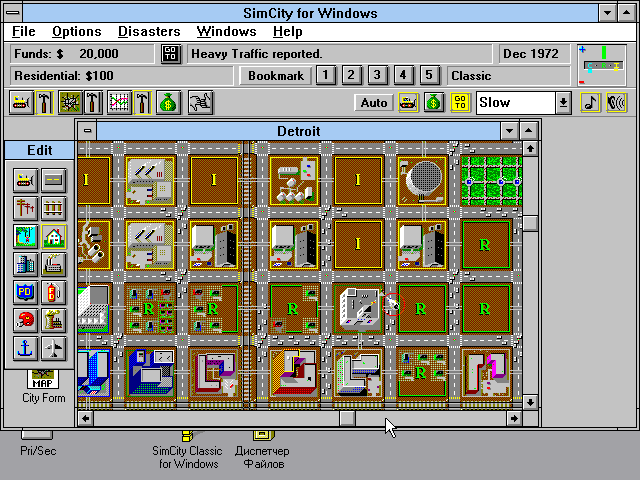The image size is (640, 480).
Task: Open the Graphs window chart icon
Action: 119,102
